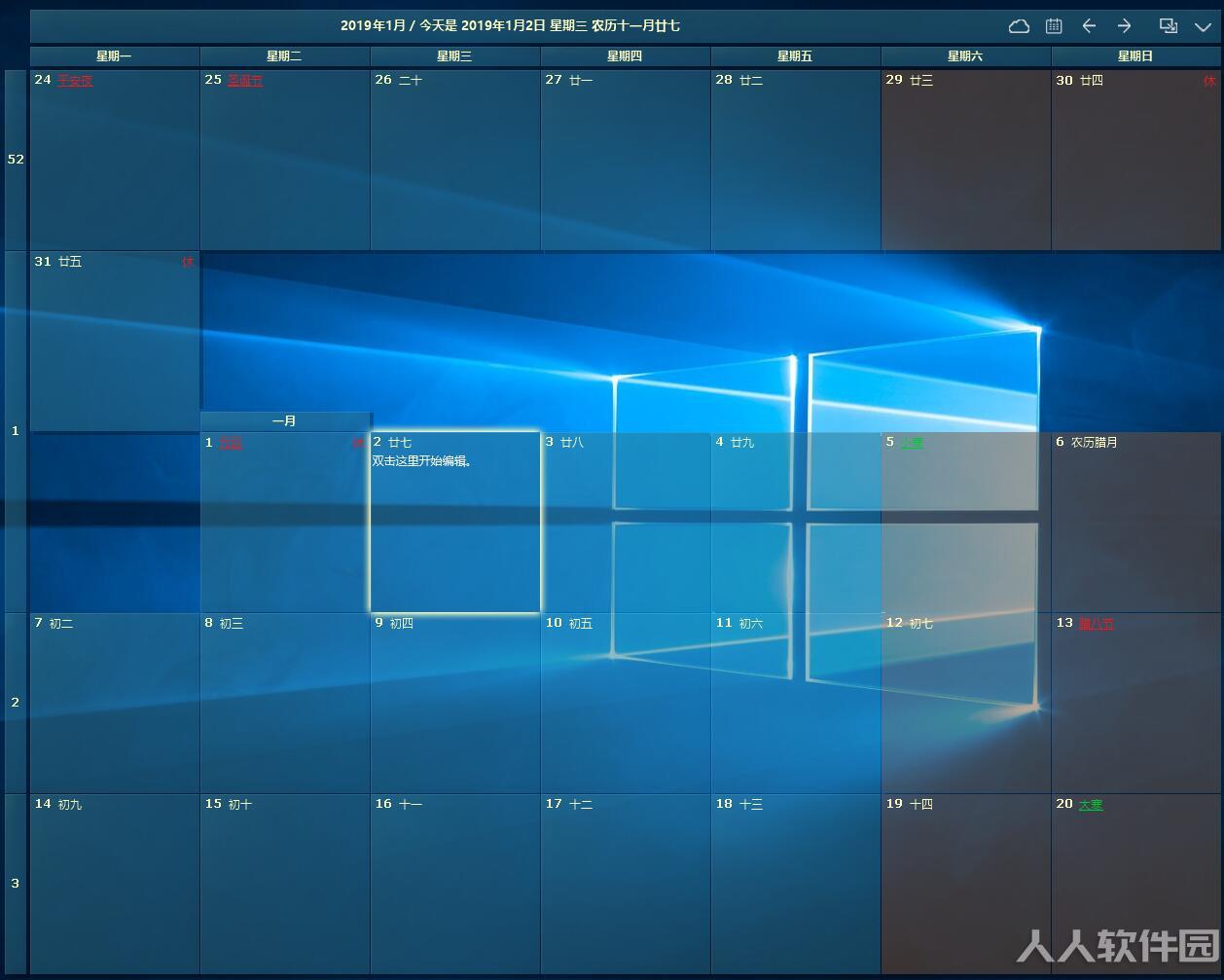Select the January 18 十三 day cell

tap(796, 884)
